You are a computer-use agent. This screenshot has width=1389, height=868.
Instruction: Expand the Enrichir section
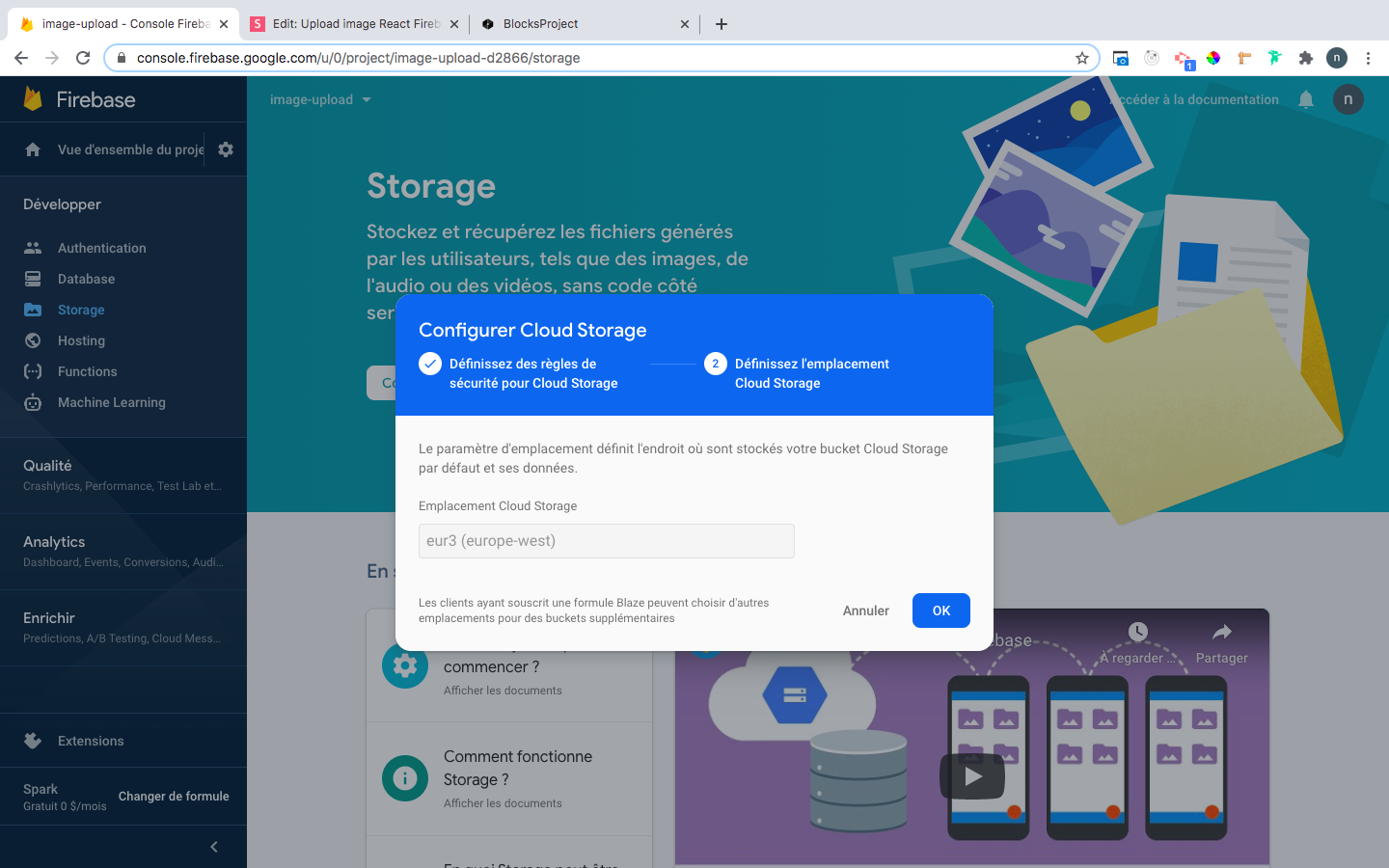tap(123, 627)
